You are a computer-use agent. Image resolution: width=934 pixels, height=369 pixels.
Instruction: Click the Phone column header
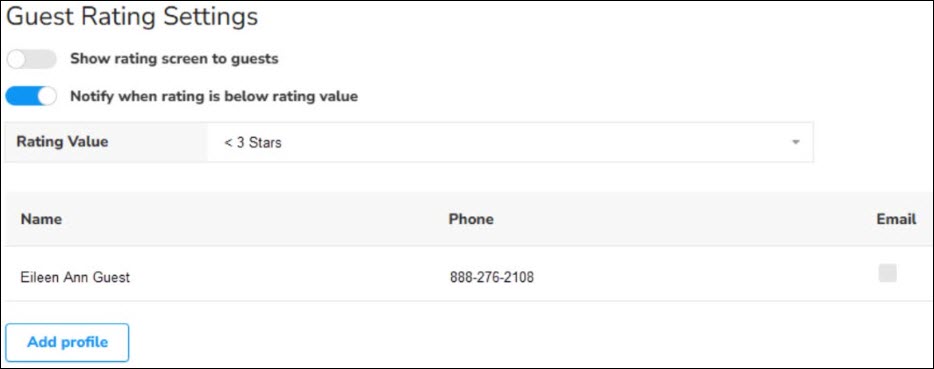point(471,219)
